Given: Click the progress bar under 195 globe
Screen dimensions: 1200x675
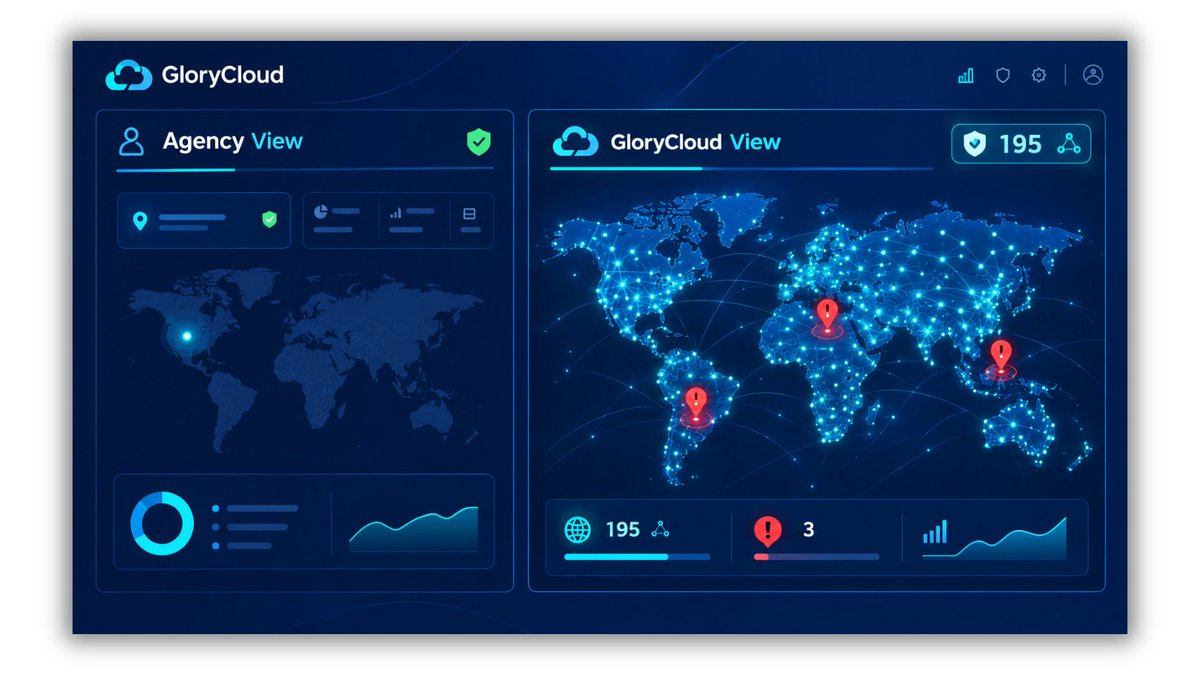Looking at the screenshot, I should (x=637, y=557).
